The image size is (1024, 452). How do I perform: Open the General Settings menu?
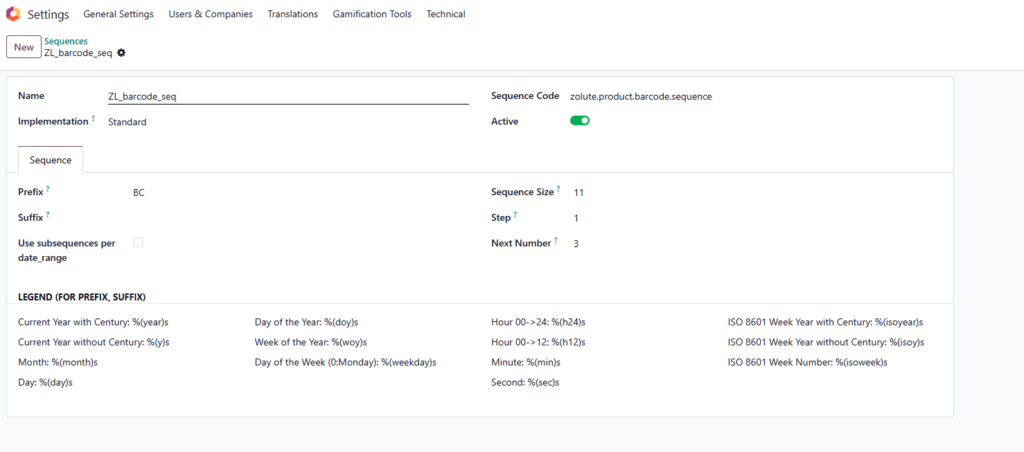coord(118,14)
